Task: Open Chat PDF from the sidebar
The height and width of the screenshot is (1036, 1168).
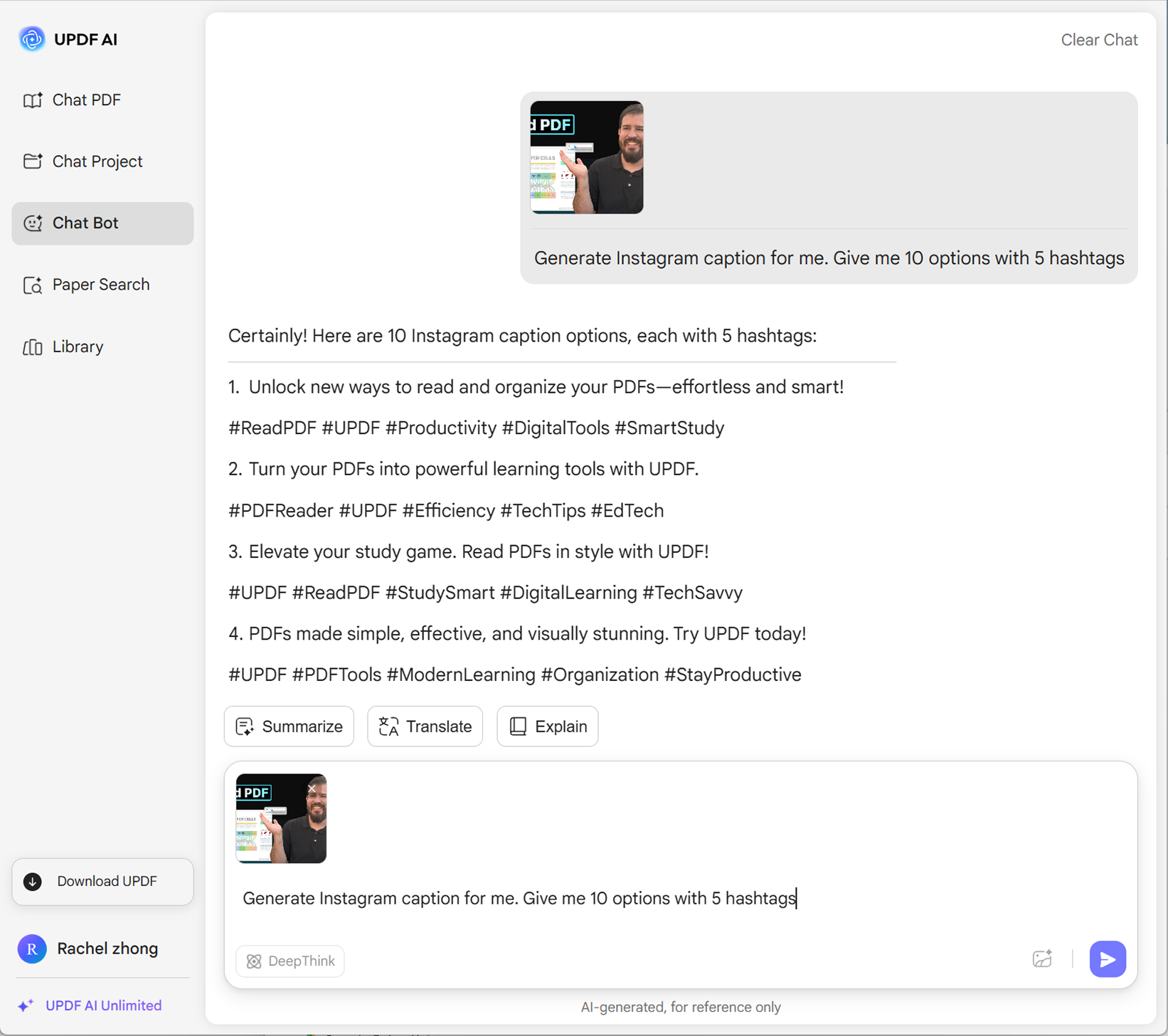Action: 102,100
